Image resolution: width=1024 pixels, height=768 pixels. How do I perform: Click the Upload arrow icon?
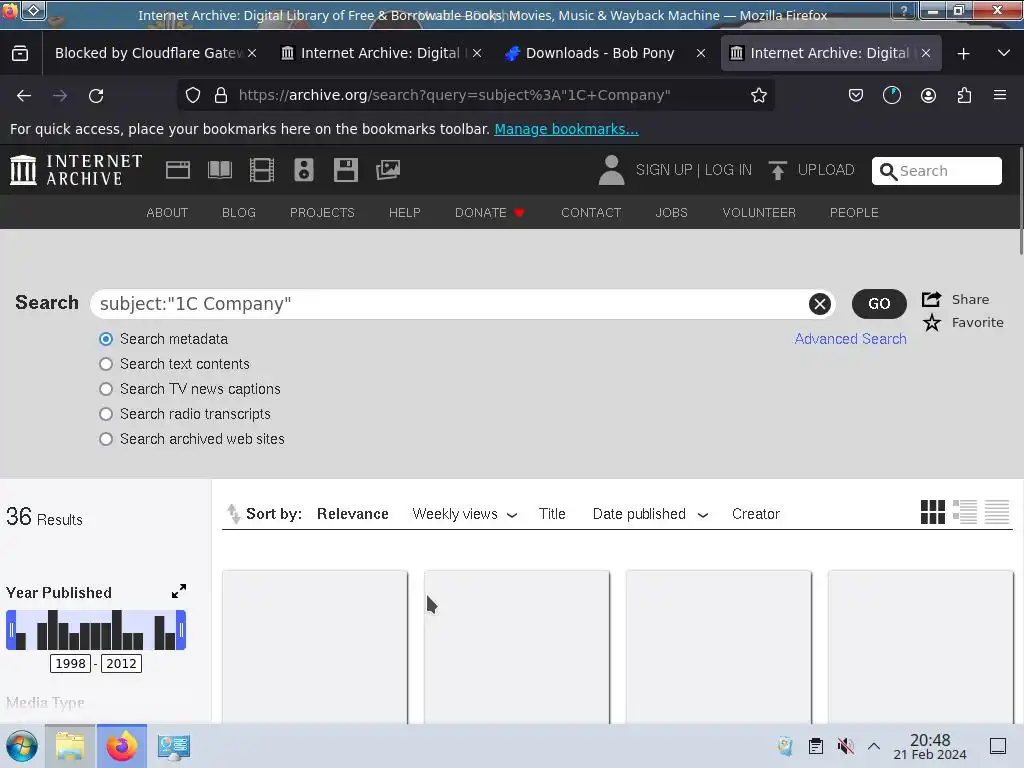tap(777, 170)
